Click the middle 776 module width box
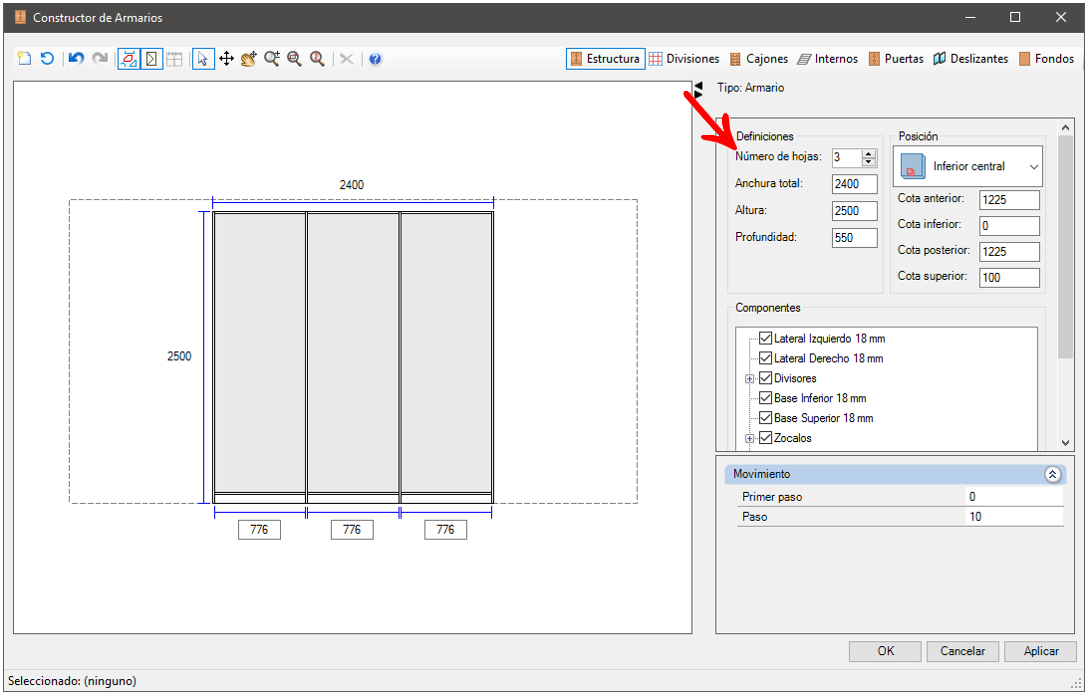Screen dimensions: 1088x697 pos(352,530)
